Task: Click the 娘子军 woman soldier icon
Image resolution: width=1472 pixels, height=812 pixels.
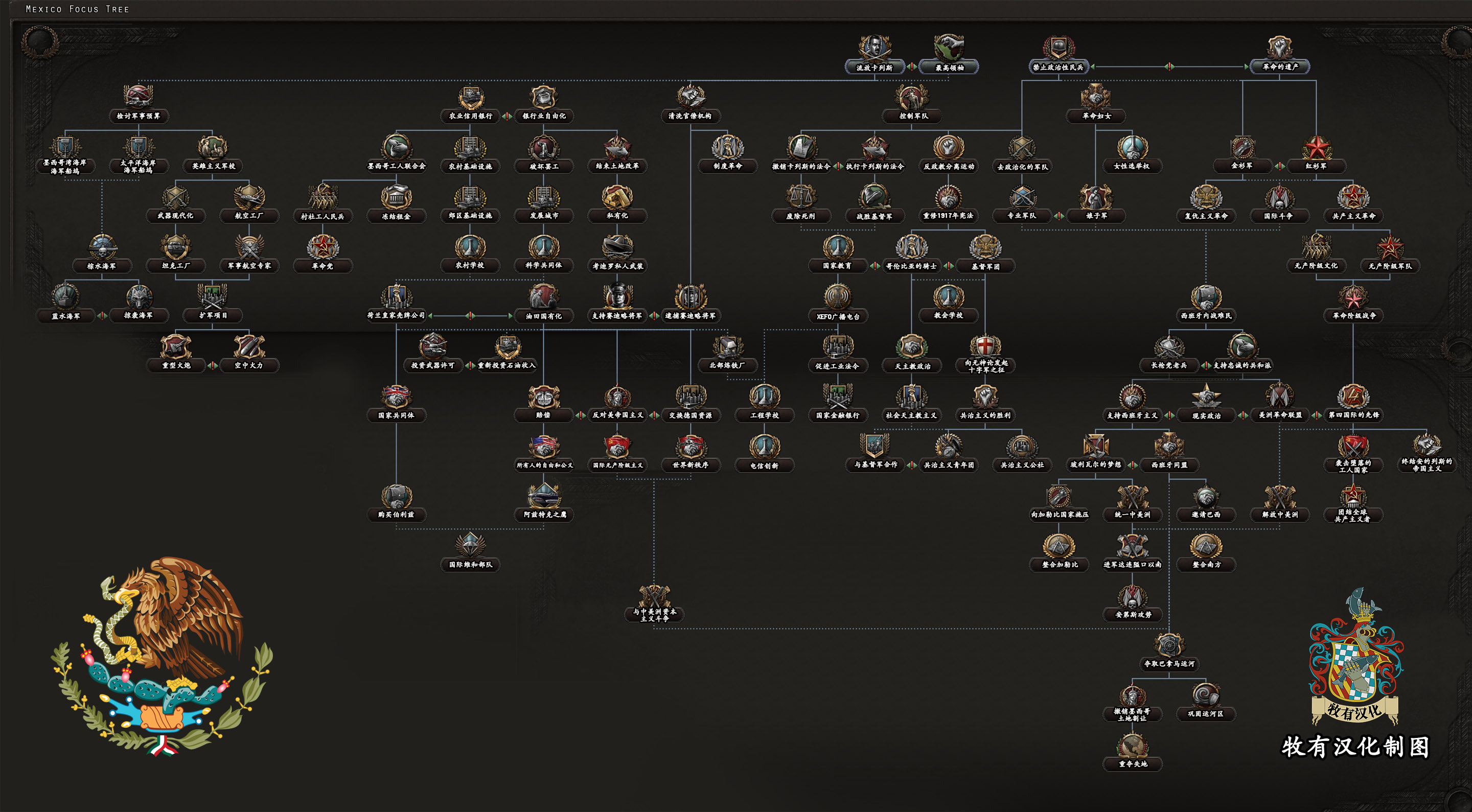Action: click(1096, 196)
